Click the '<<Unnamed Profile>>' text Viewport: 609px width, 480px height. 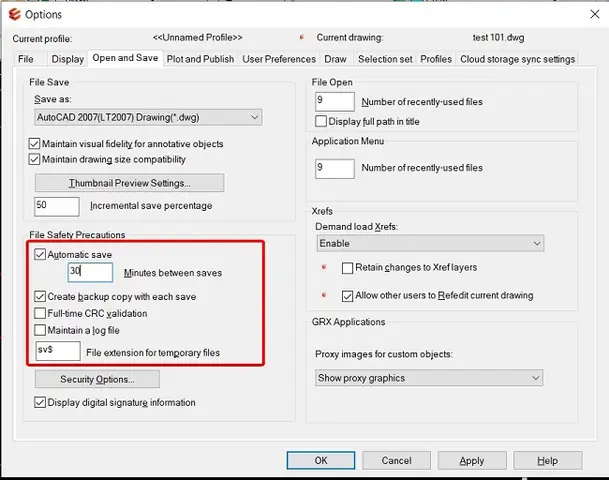[197, 38]
